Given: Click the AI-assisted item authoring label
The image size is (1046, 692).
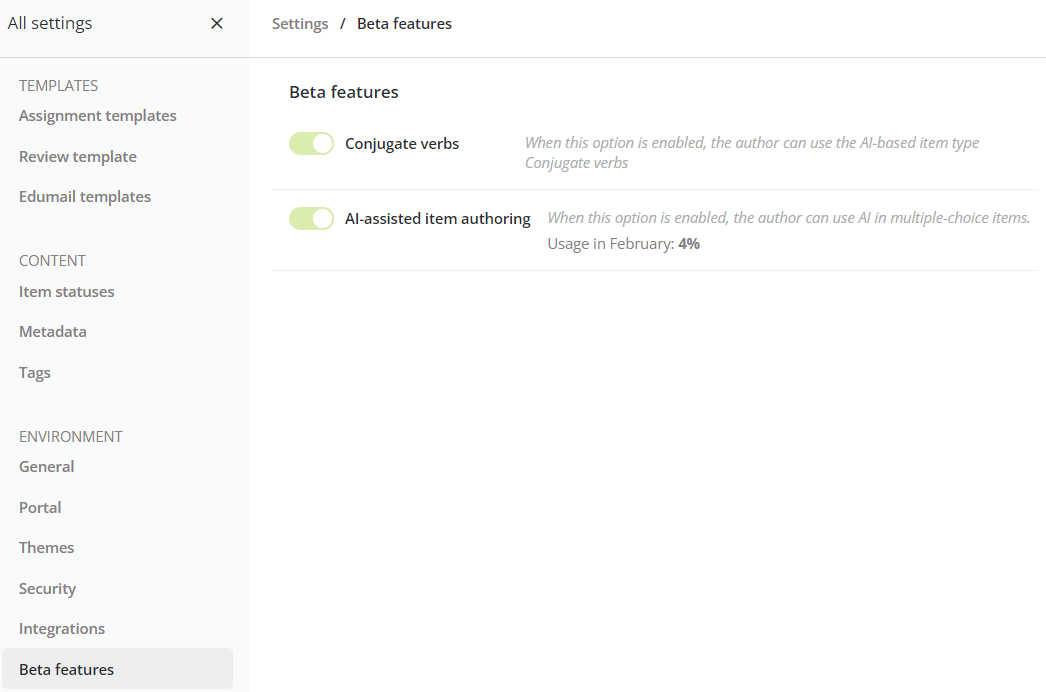Looking at the screenshot, I should (437, 218).
